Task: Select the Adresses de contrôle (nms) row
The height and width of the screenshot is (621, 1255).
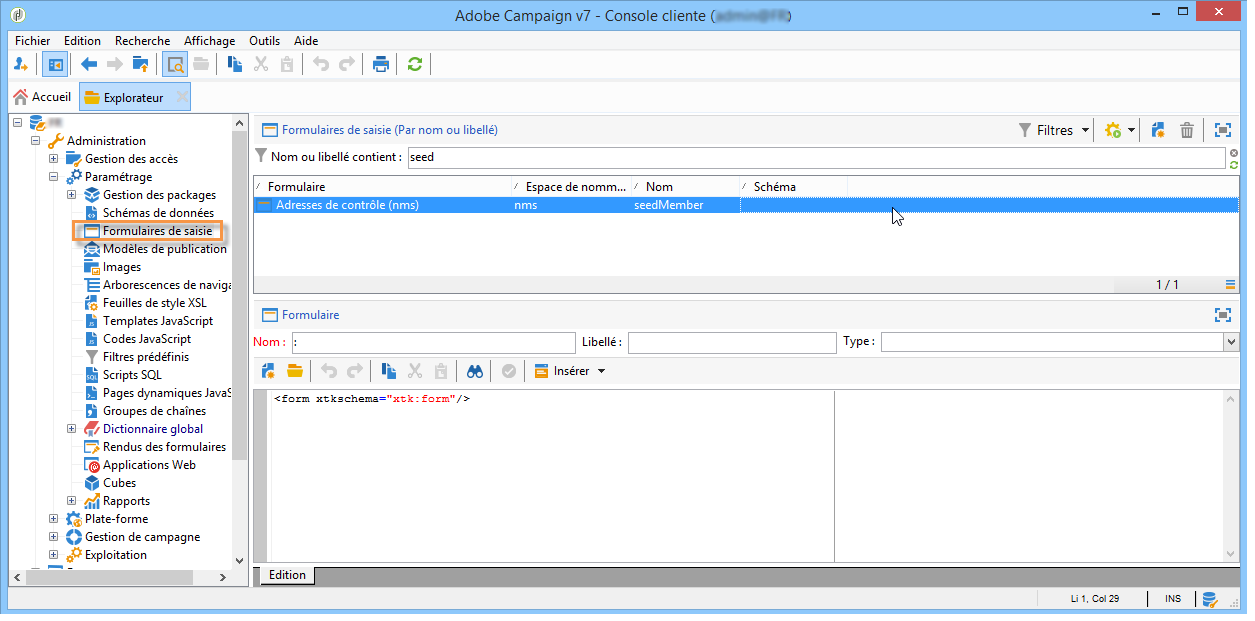Action: [x=745, y=205]
